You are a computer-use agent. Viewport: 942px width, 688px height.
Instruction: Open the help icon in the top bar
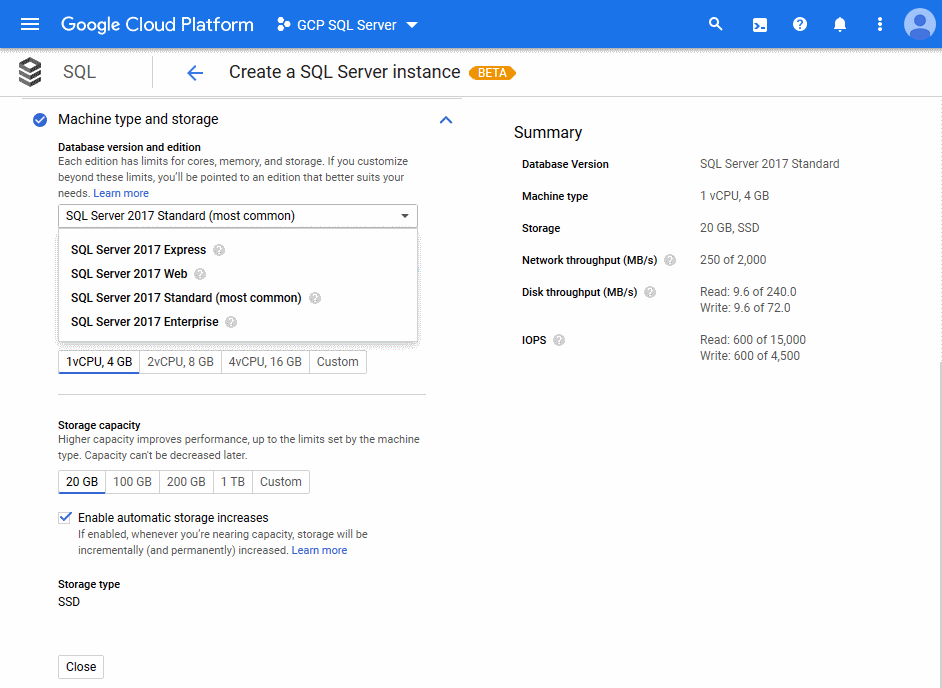[x=799, y=24]
